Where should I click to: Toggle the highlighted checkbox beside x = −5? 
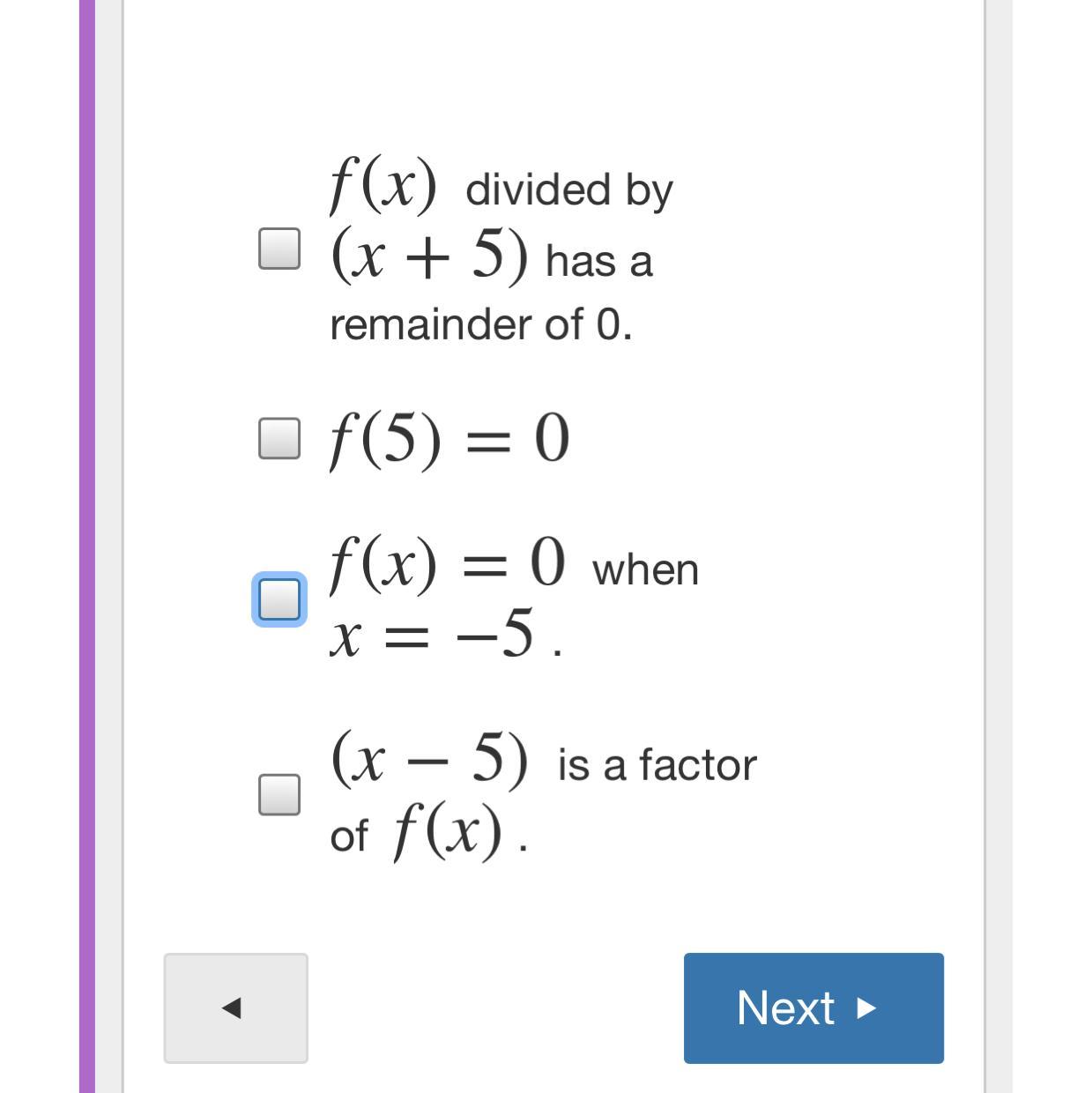pos(279,599)
